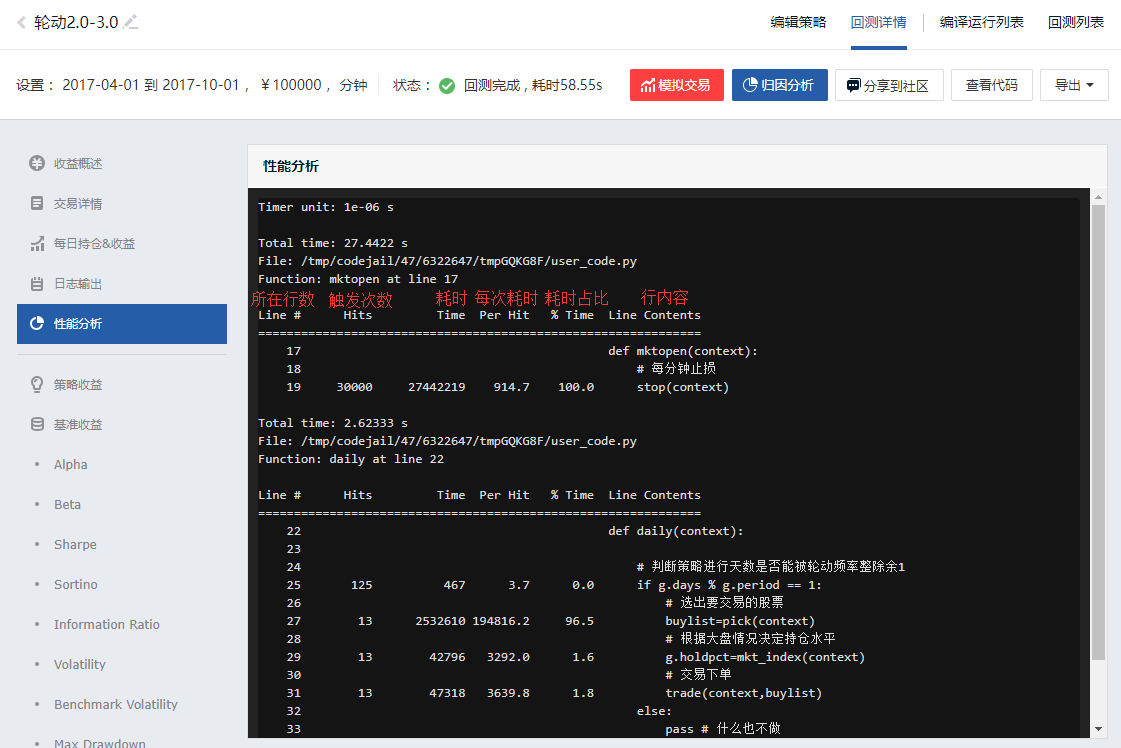Click the blue 归因分析 button
The height and width of the screenshot is (748, 1121).
[779, 85]
